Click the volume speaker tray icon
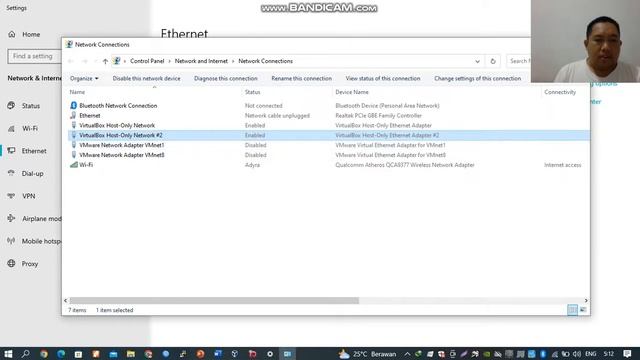Image resolution: width=640 pixels, height=360 pixels. 577,354
